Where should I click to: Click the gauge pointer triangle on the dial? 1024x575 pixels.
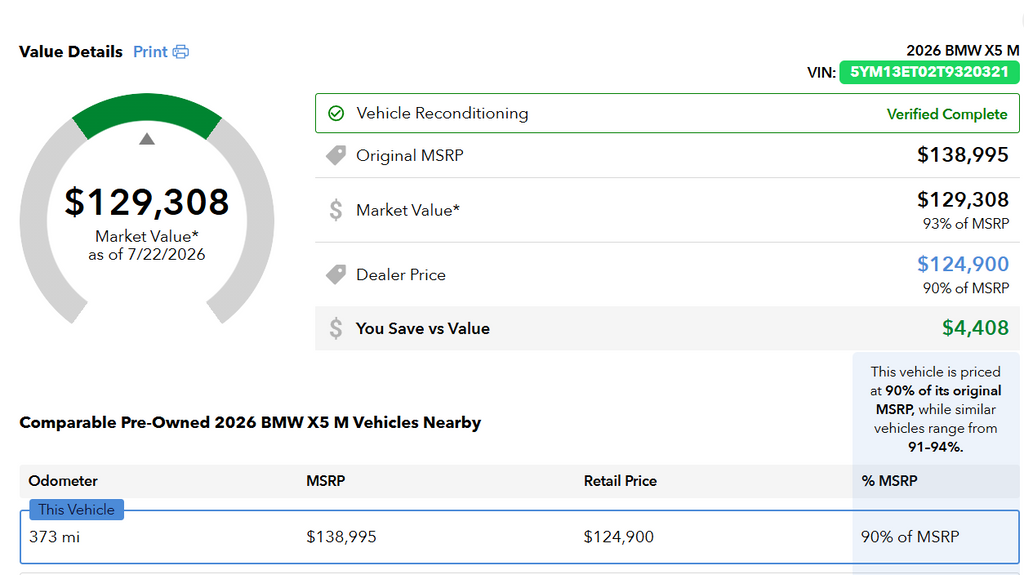coord(147,139)
